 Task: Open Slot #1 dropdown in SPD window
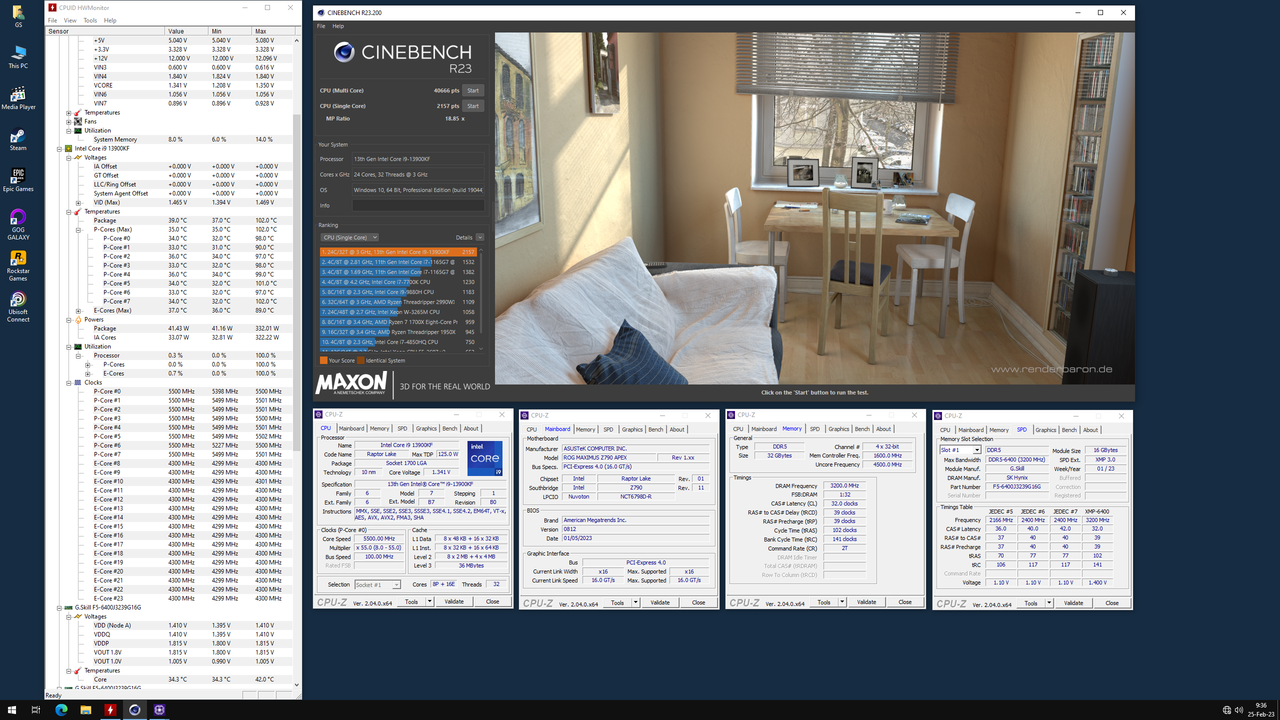tap(962, 450)
